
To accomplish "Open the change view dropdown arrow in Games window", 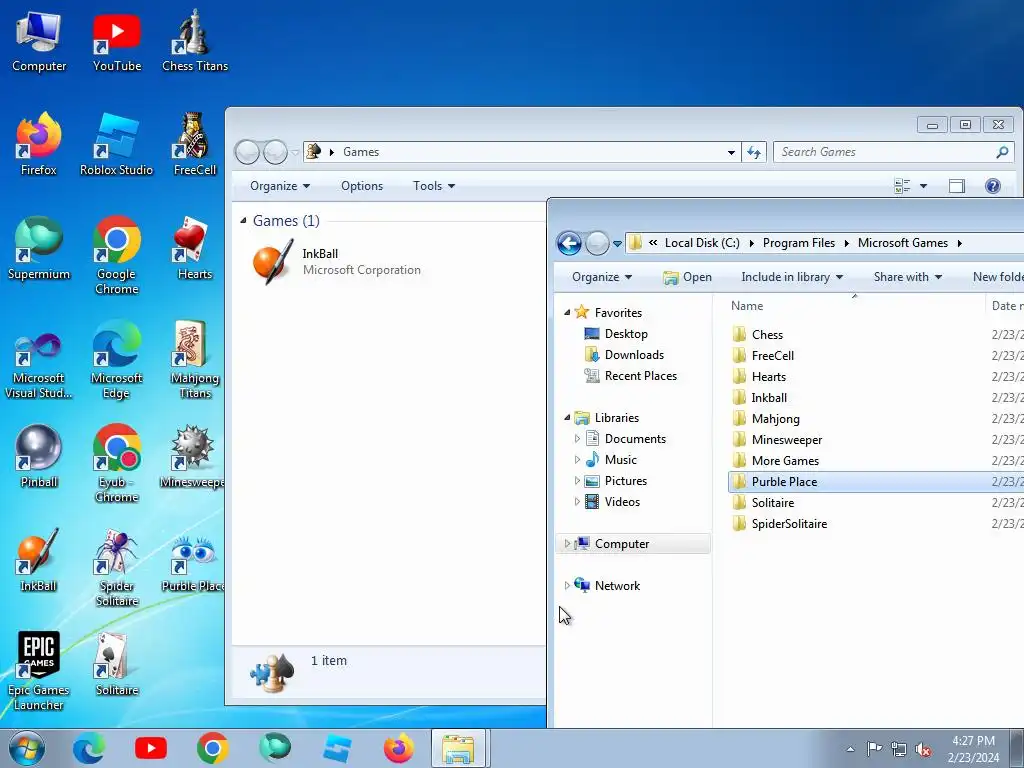I will [x=923, y=186].
